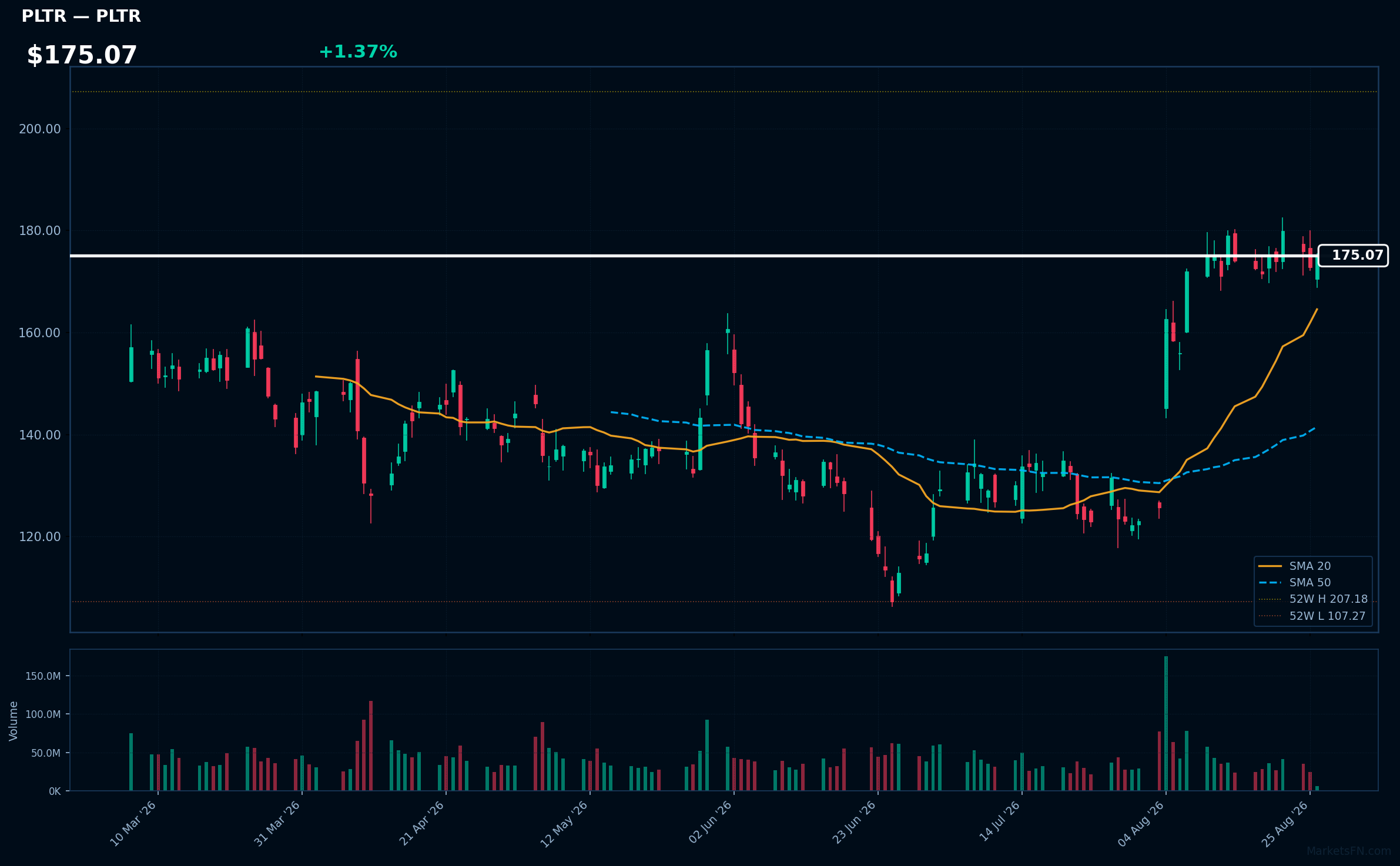Click the 160.00 price axis label

[40, 333]
